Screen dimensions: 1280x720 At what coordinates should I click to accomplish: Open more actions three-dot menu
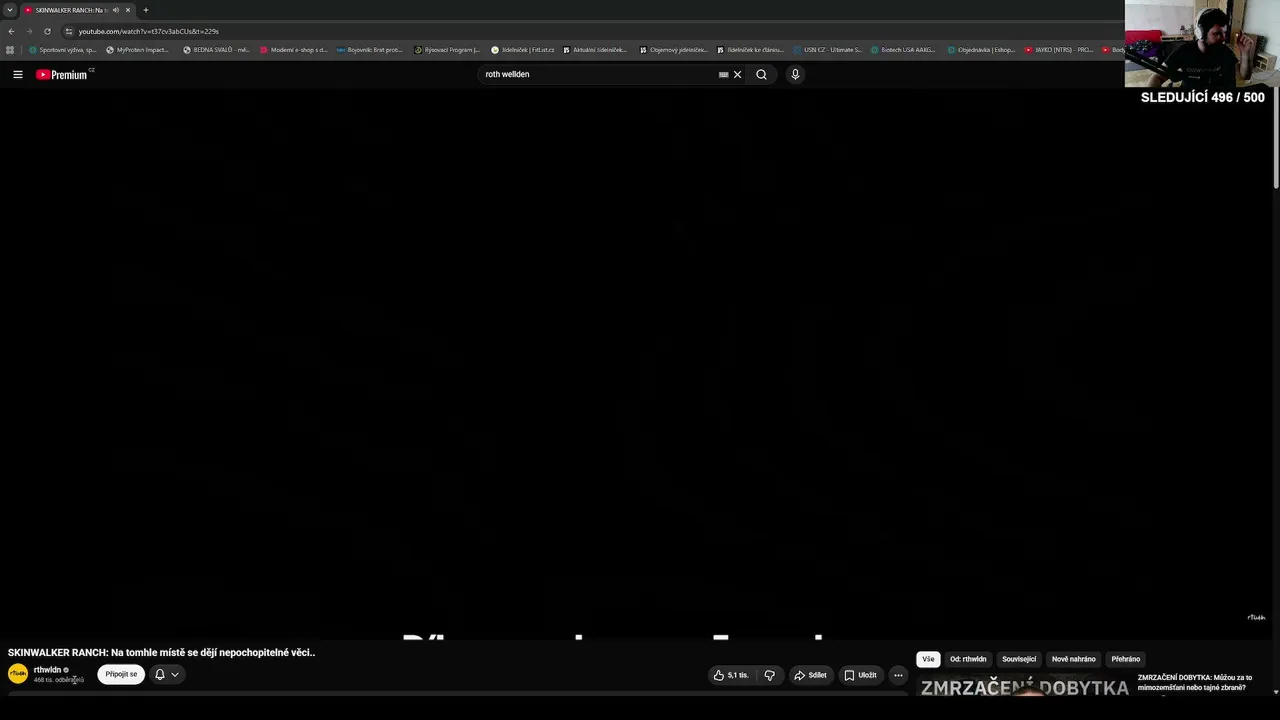(898, 675)
